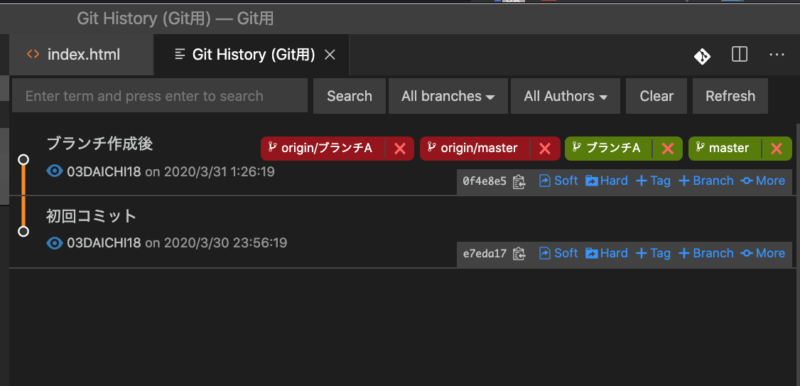Screen dimensions: 800x386
Task: Create Branch from commit e7eda17
Action: pos(706,253)
